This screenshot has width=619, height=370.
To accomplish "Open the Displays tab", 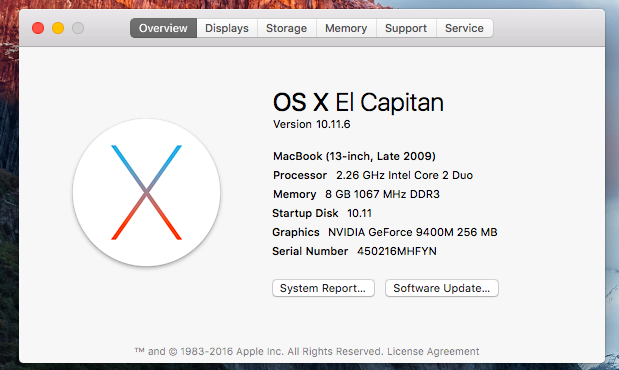I will 227,28.
